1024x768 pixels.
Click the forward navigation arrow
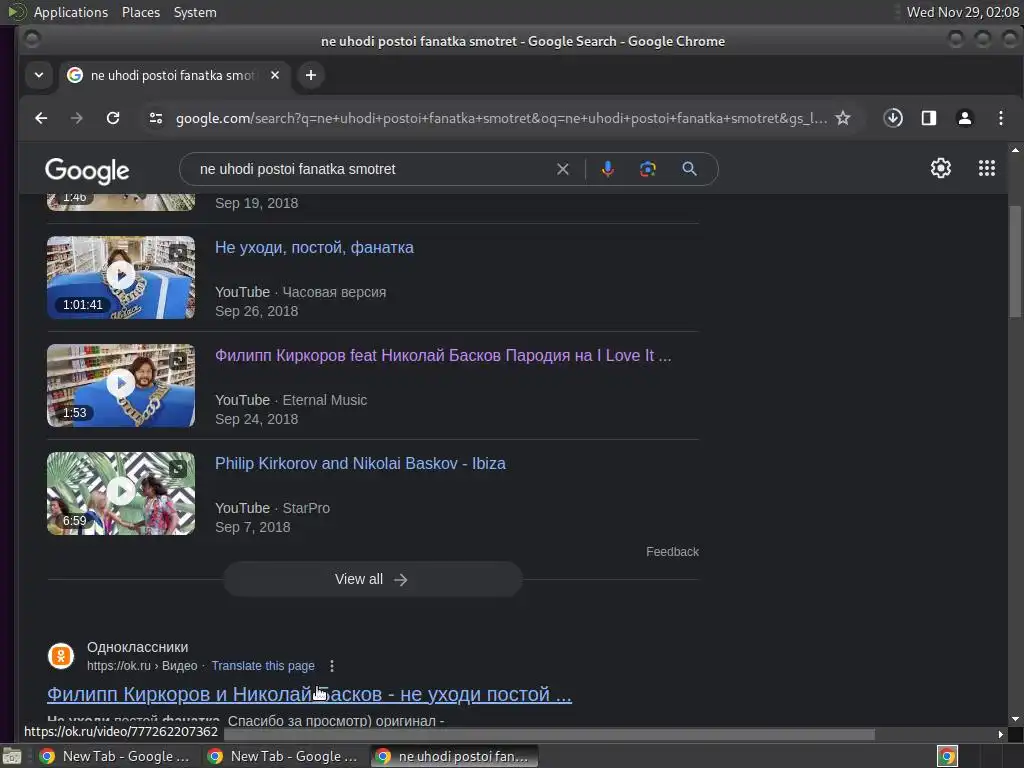coord(76,118)
